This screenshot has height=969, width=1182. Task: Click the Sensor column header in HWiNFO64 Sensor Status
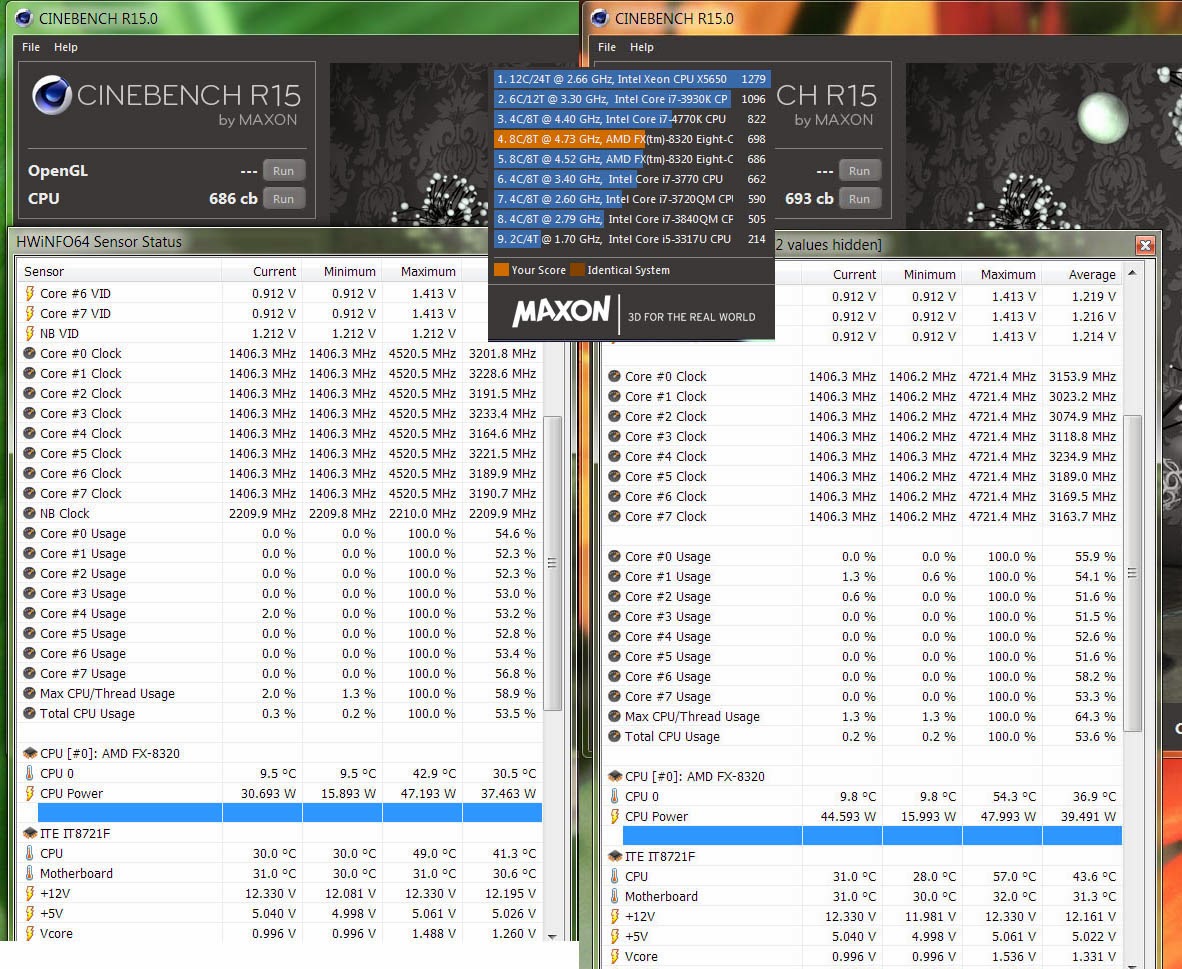(x=119, y=271)
